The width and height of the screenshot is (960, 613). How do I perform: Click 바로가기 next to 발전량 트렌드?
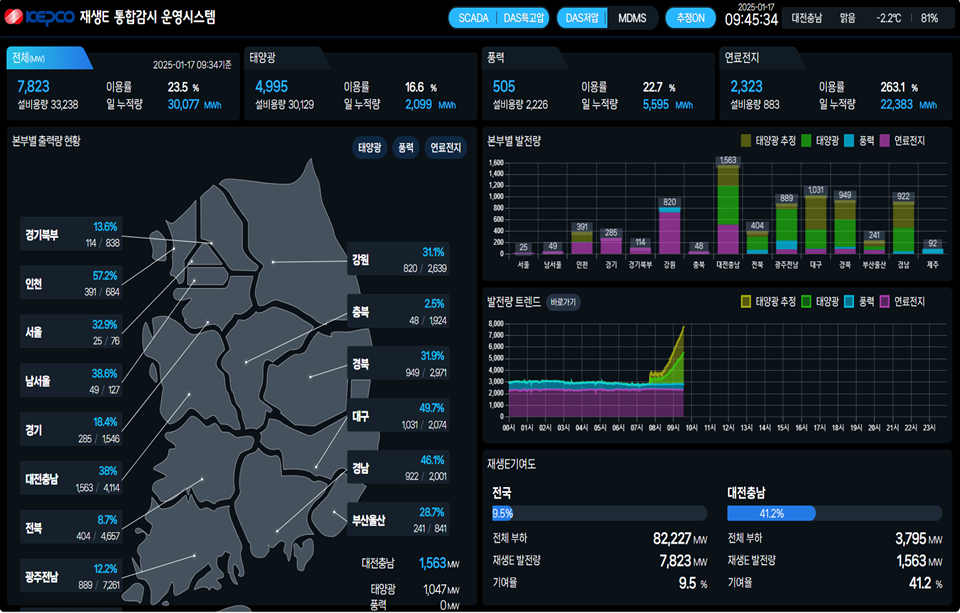coord(563,301)
